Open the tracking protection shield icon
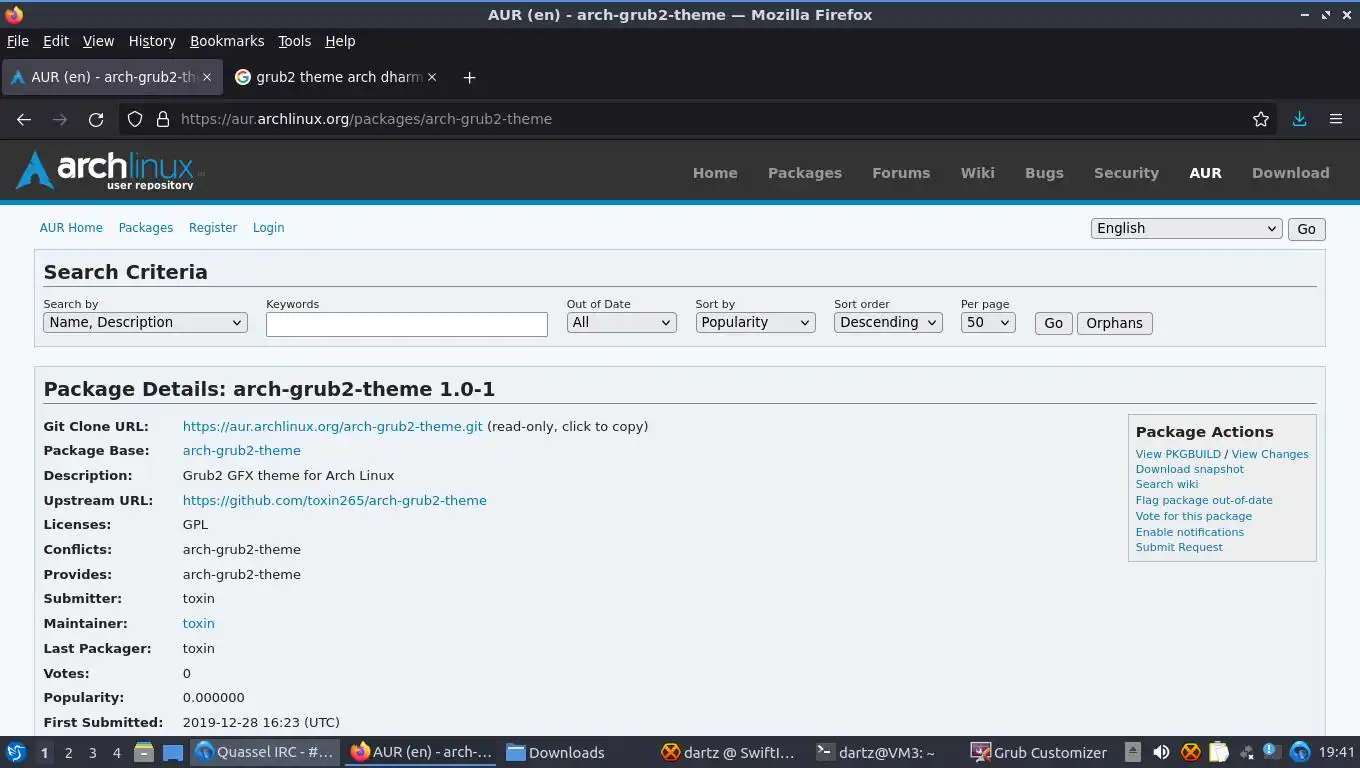This screenshot has width=1360, height=768. coord(135,119)
